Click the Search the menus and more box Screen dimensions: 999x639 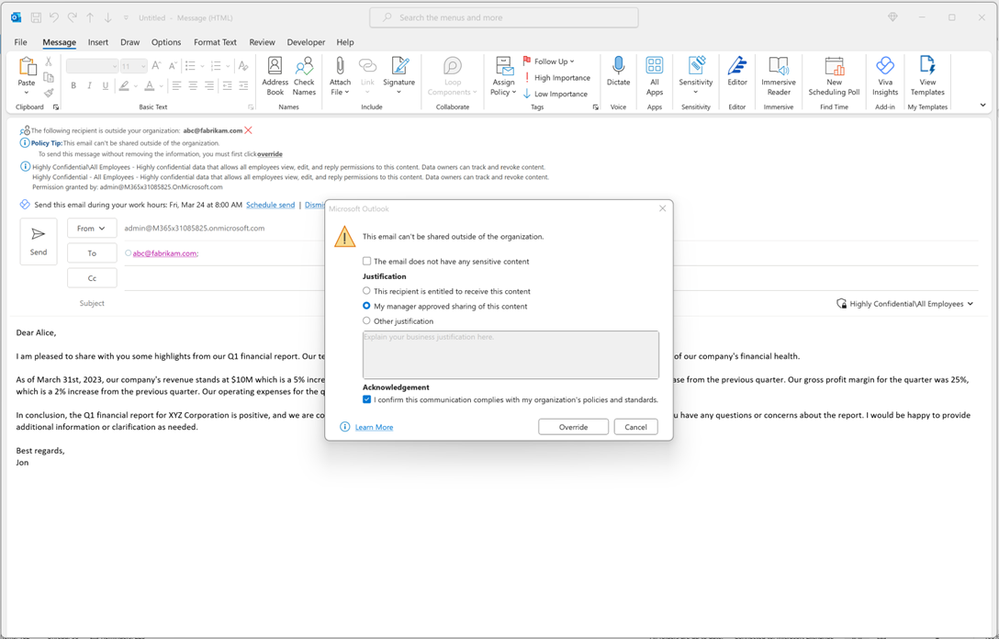(x=504, y=18)
